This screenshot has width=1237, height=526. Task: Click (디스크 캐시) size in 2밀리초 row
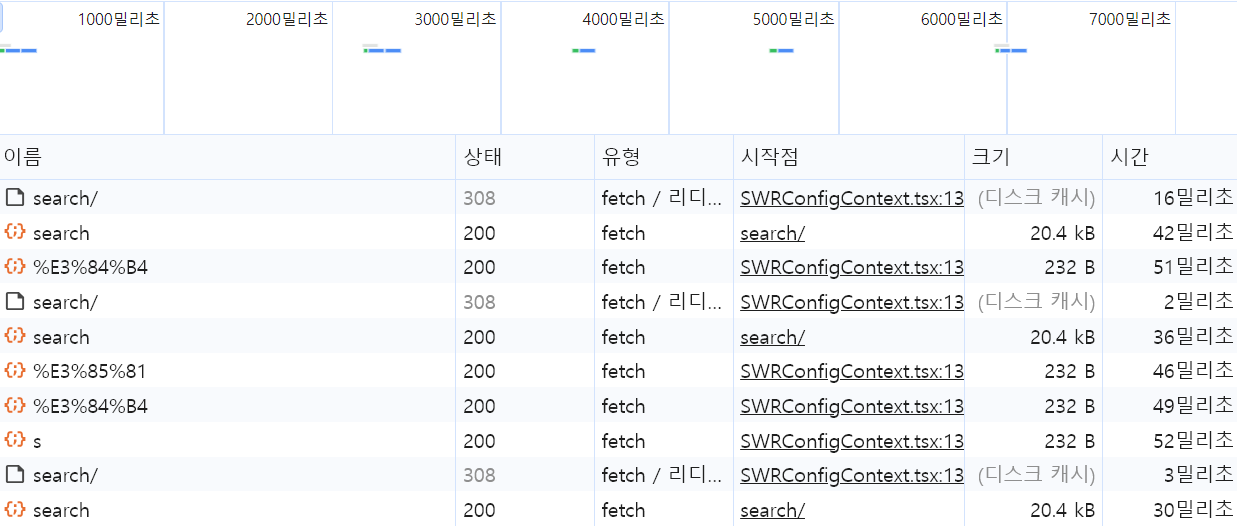pyautogui.click(x=1036, y=302)
